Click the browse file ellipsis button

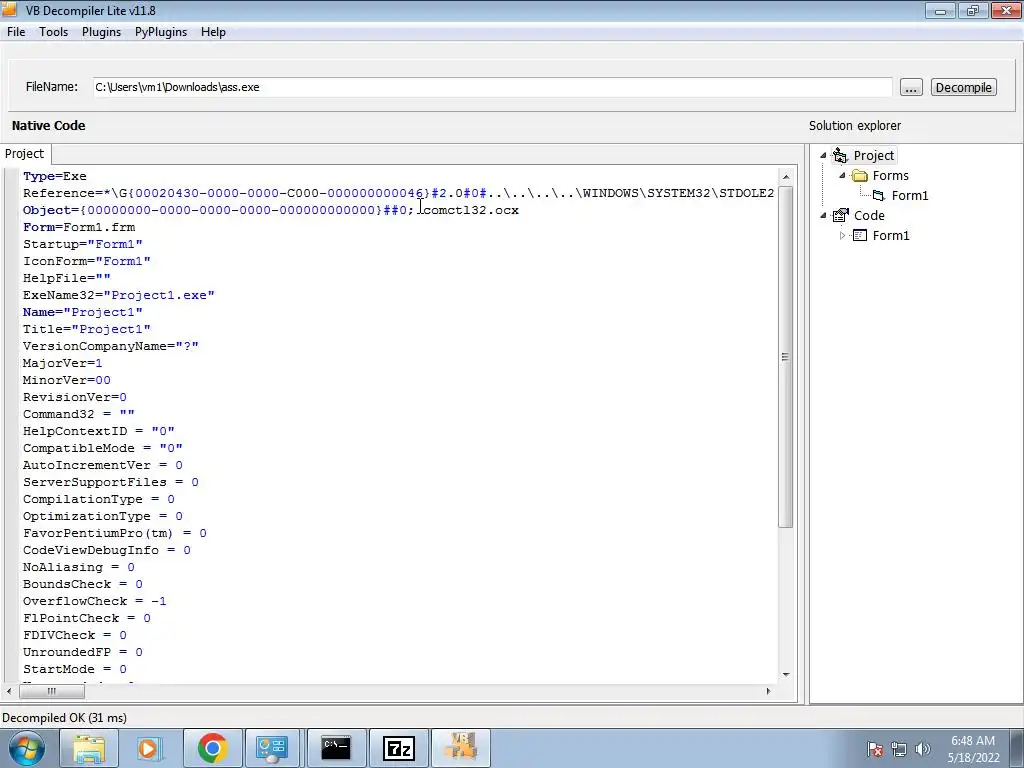pos(911,88)
